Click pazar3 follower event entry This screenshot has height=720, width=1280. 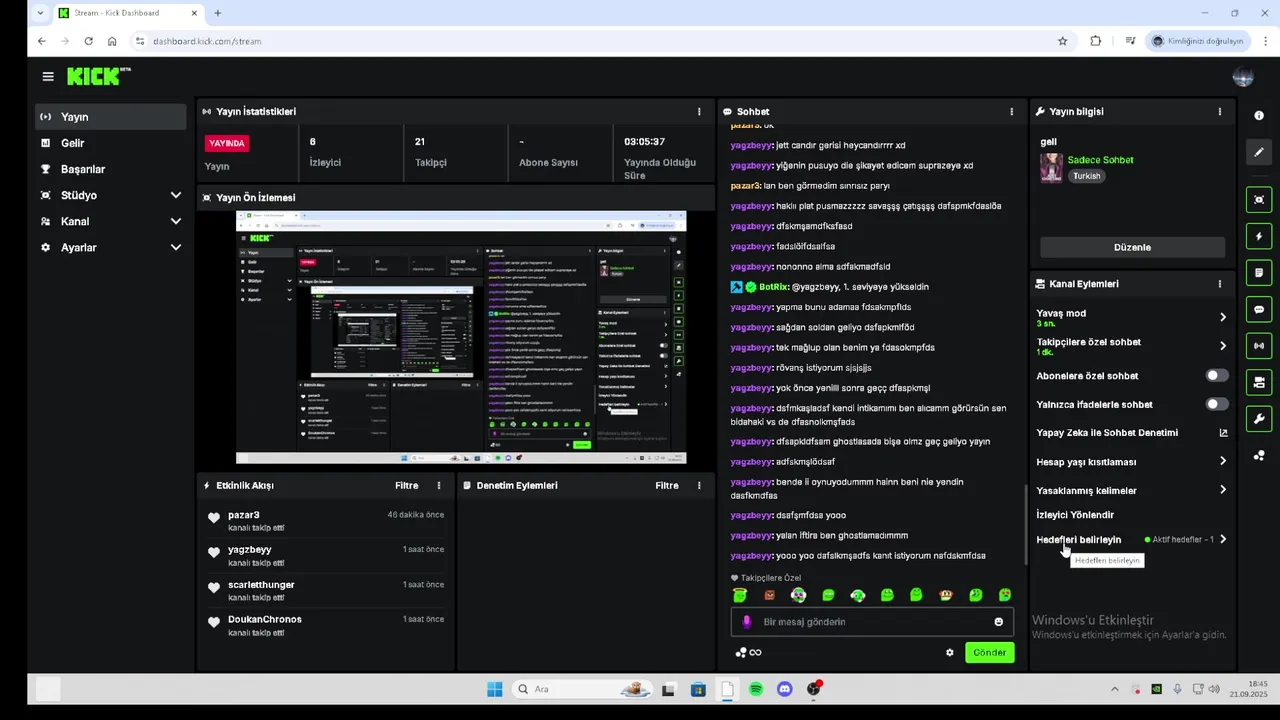point(324,520)
